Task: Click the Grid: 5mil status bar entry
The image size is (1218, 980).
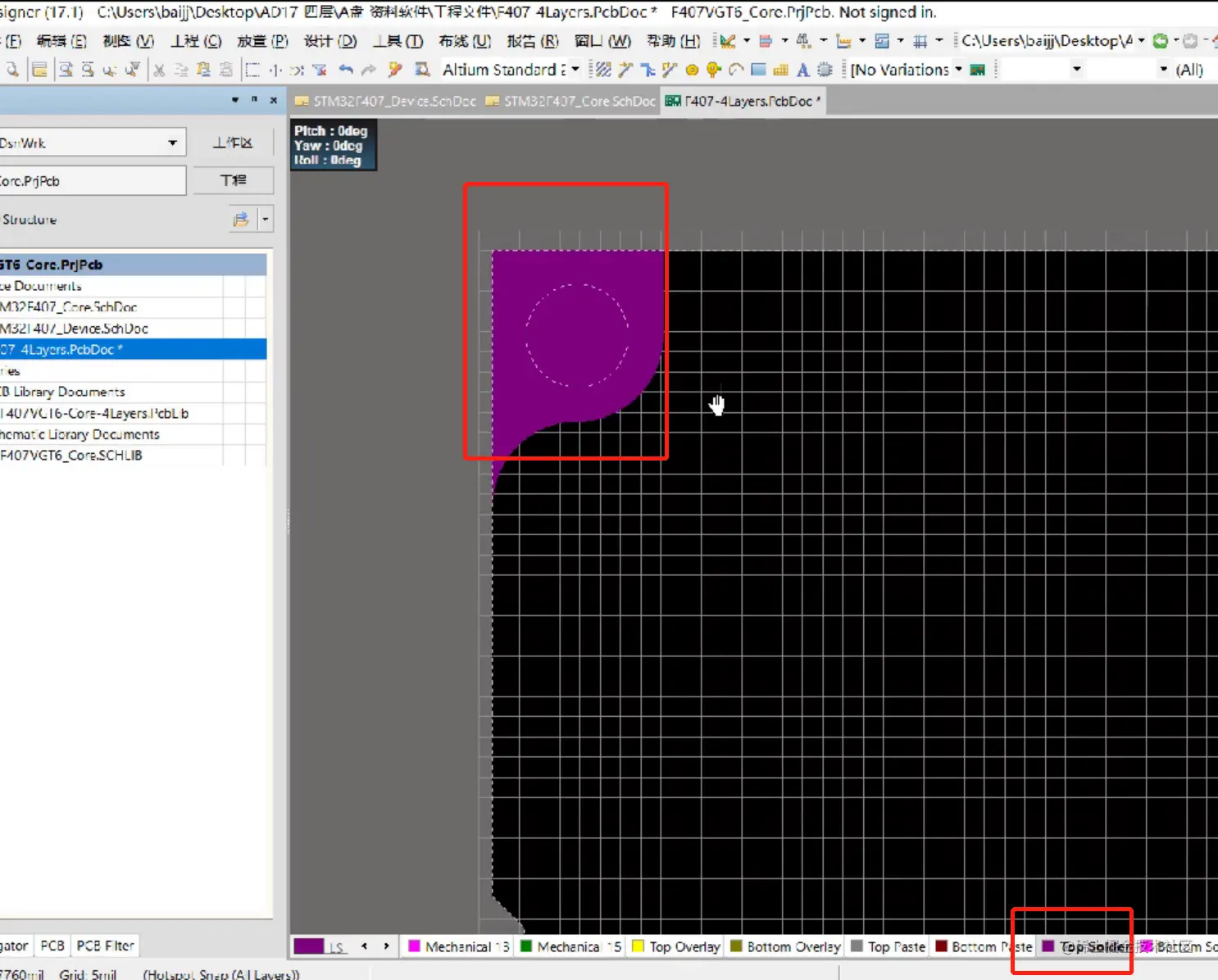Action: (x=88, y=974)
